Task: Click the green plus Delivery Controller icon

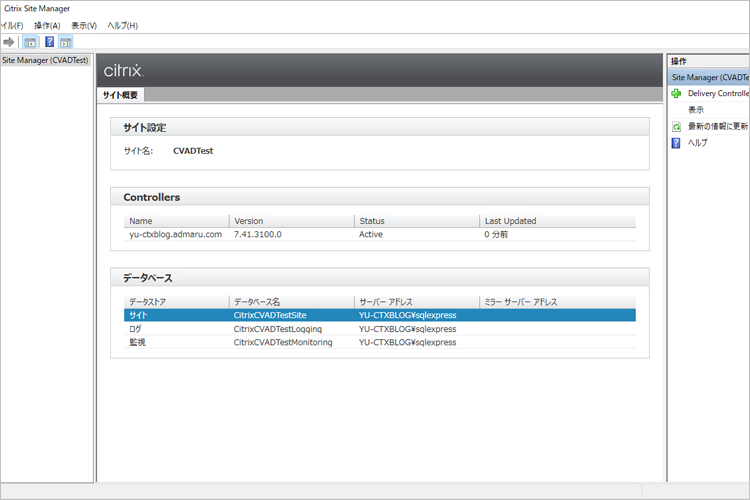Action: point(677,93)
